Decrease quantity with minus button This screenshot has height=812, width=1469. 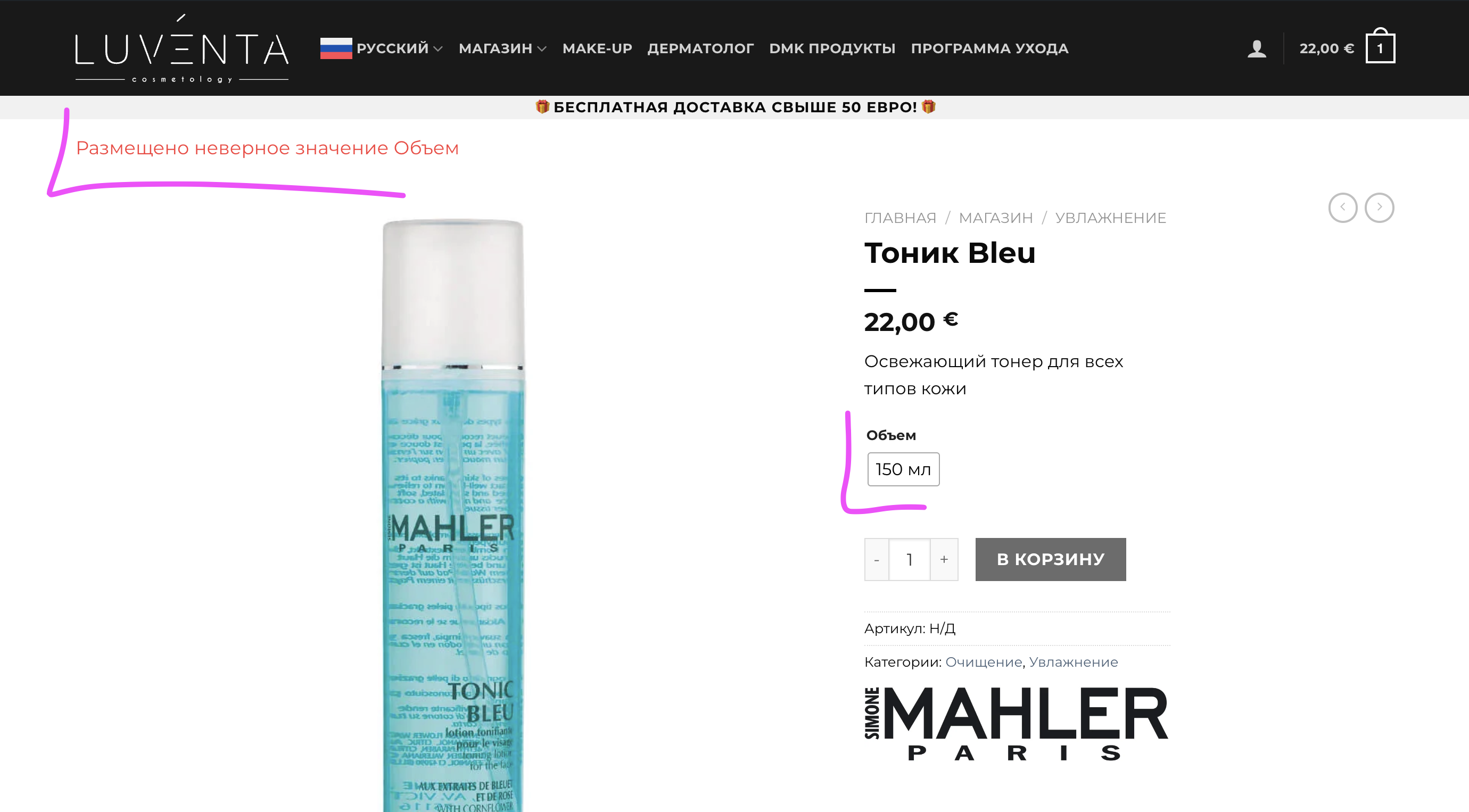(x=877, y=559)
